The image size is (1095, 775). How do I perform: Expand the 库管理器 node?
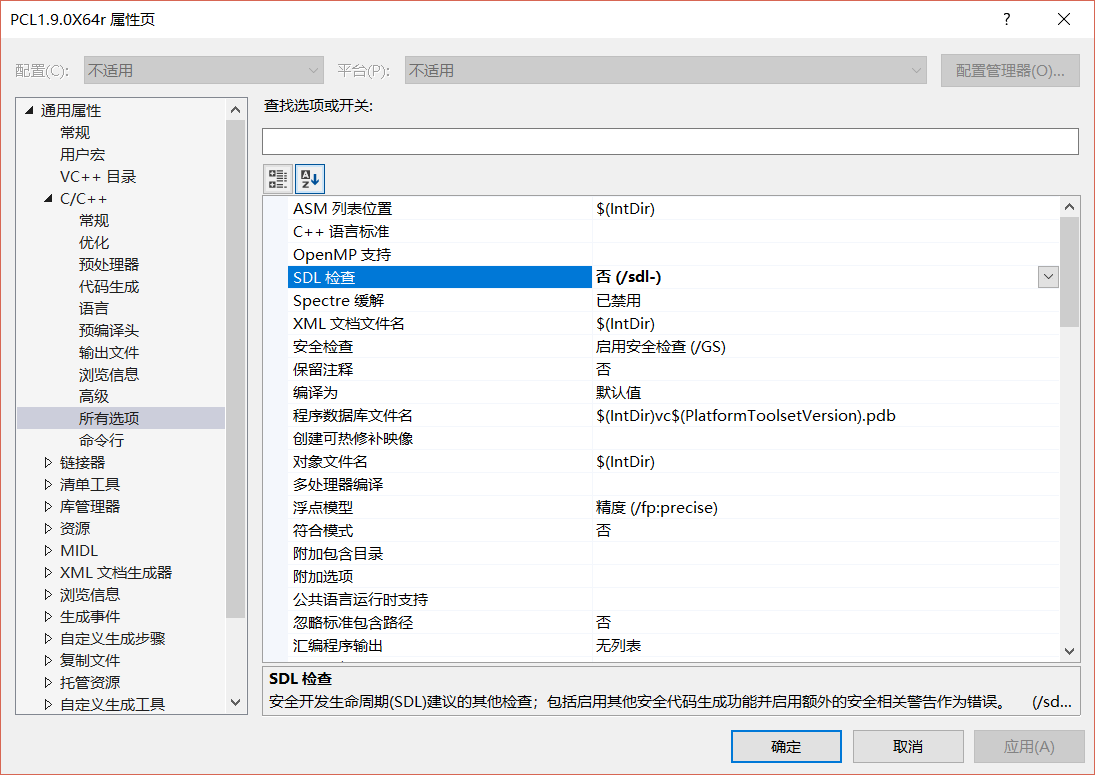[x=48, y=506]
